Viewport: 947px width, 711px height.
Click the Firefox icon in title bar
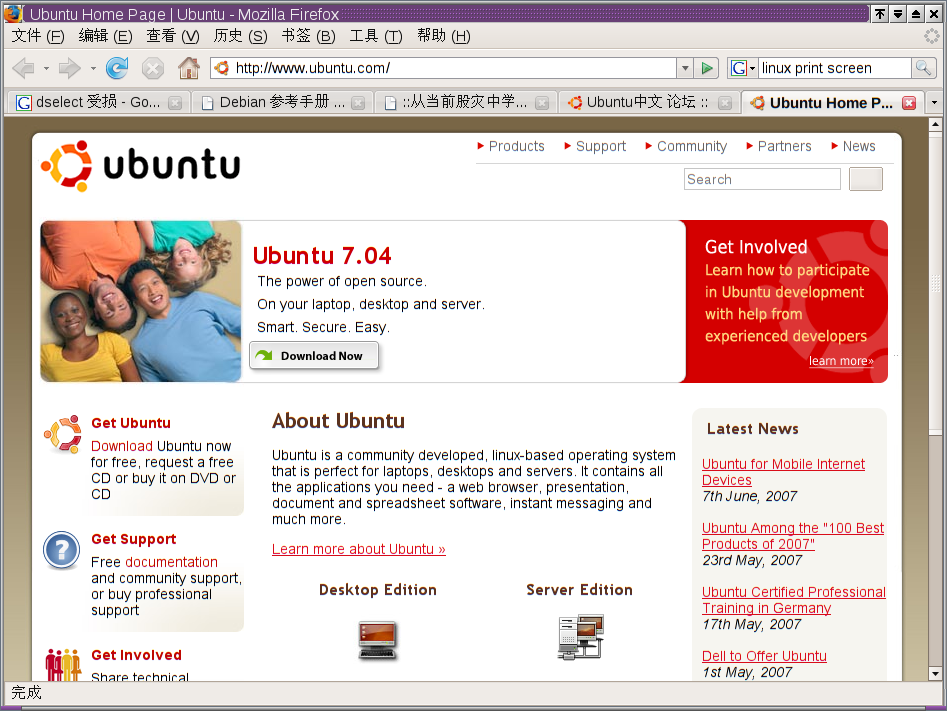(x=13, y=13)
